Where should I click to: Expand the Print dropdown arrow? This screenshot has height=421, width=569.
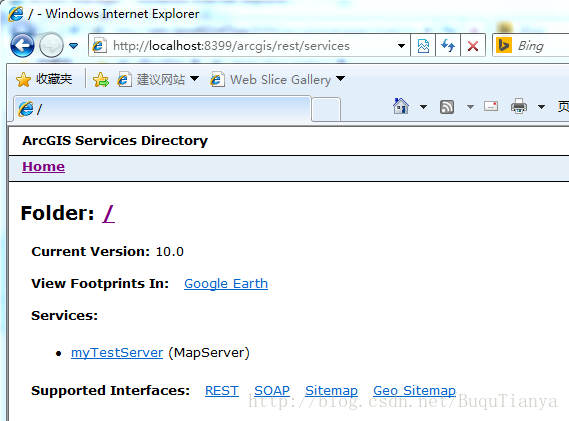[x=541, y=107]
